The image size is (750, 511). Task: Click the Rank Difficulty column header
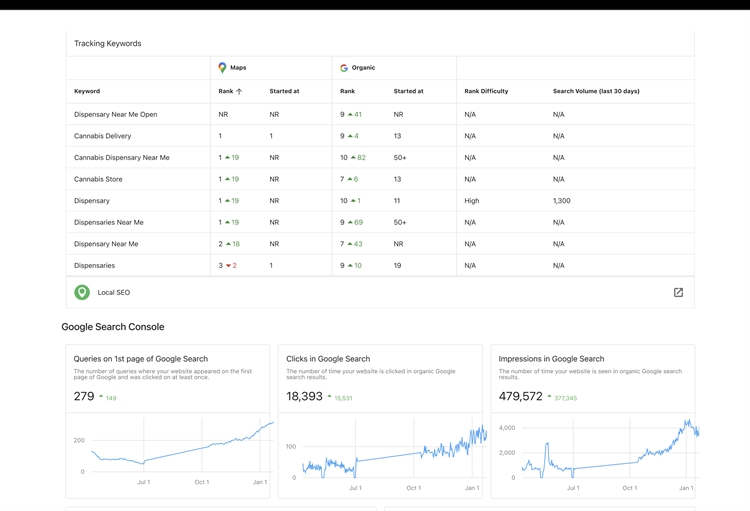coord(486,91)
